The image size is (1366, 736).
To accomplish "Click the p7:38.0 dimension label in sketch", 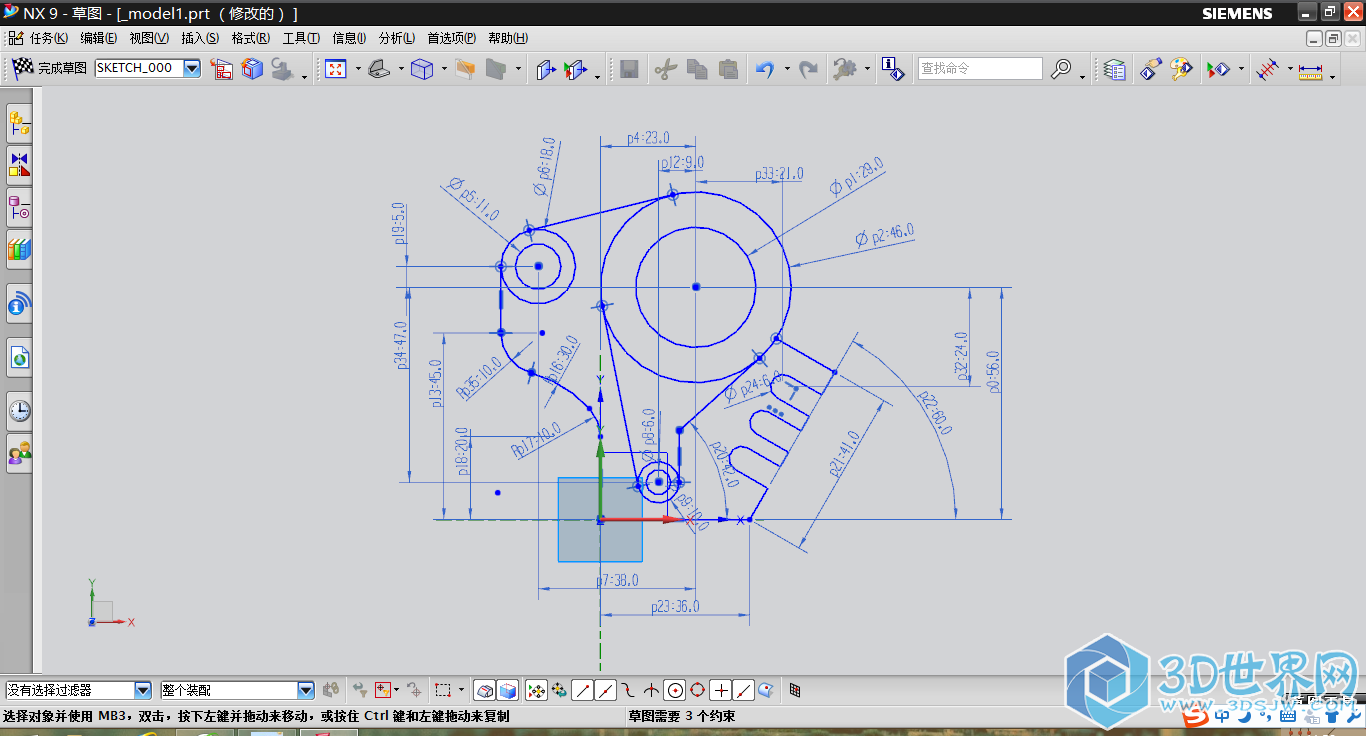I will (617, 580).
